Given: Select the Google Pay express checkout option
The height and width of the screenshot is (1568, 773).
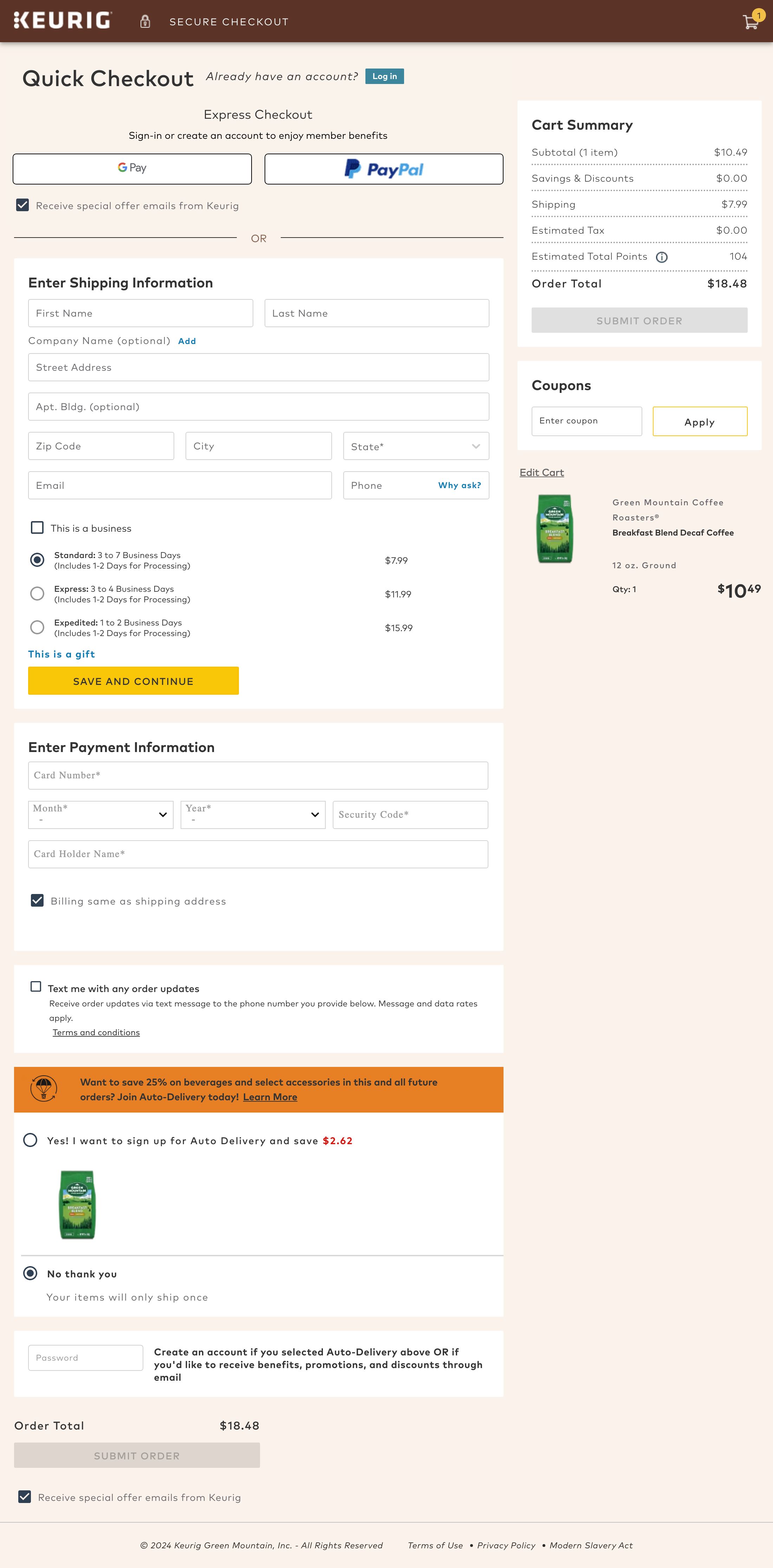Looking at the screenshot, I should click(x=131, y=169).
